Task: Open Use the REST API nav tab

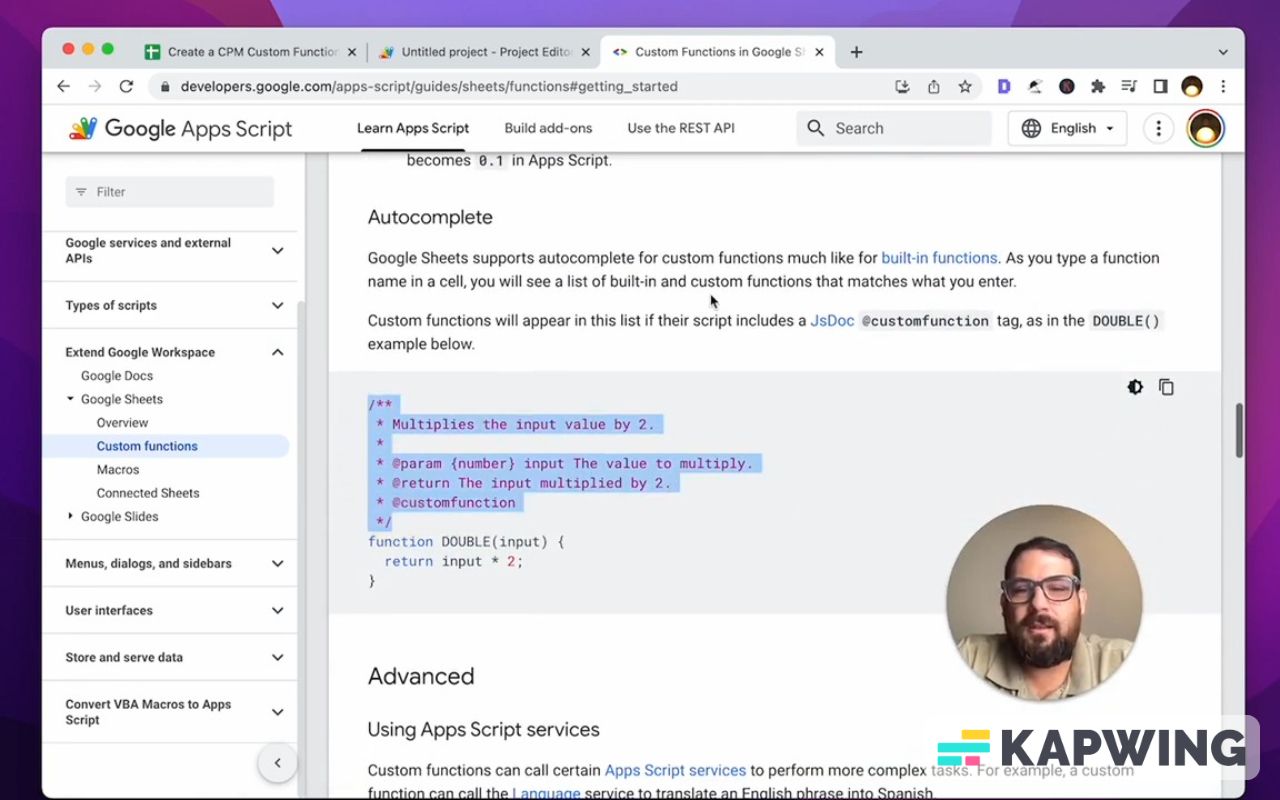Action: (681, 128)
